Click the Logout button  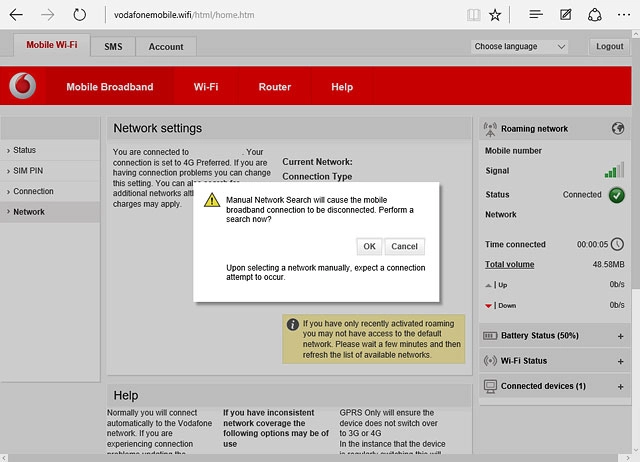click(609, 47)
